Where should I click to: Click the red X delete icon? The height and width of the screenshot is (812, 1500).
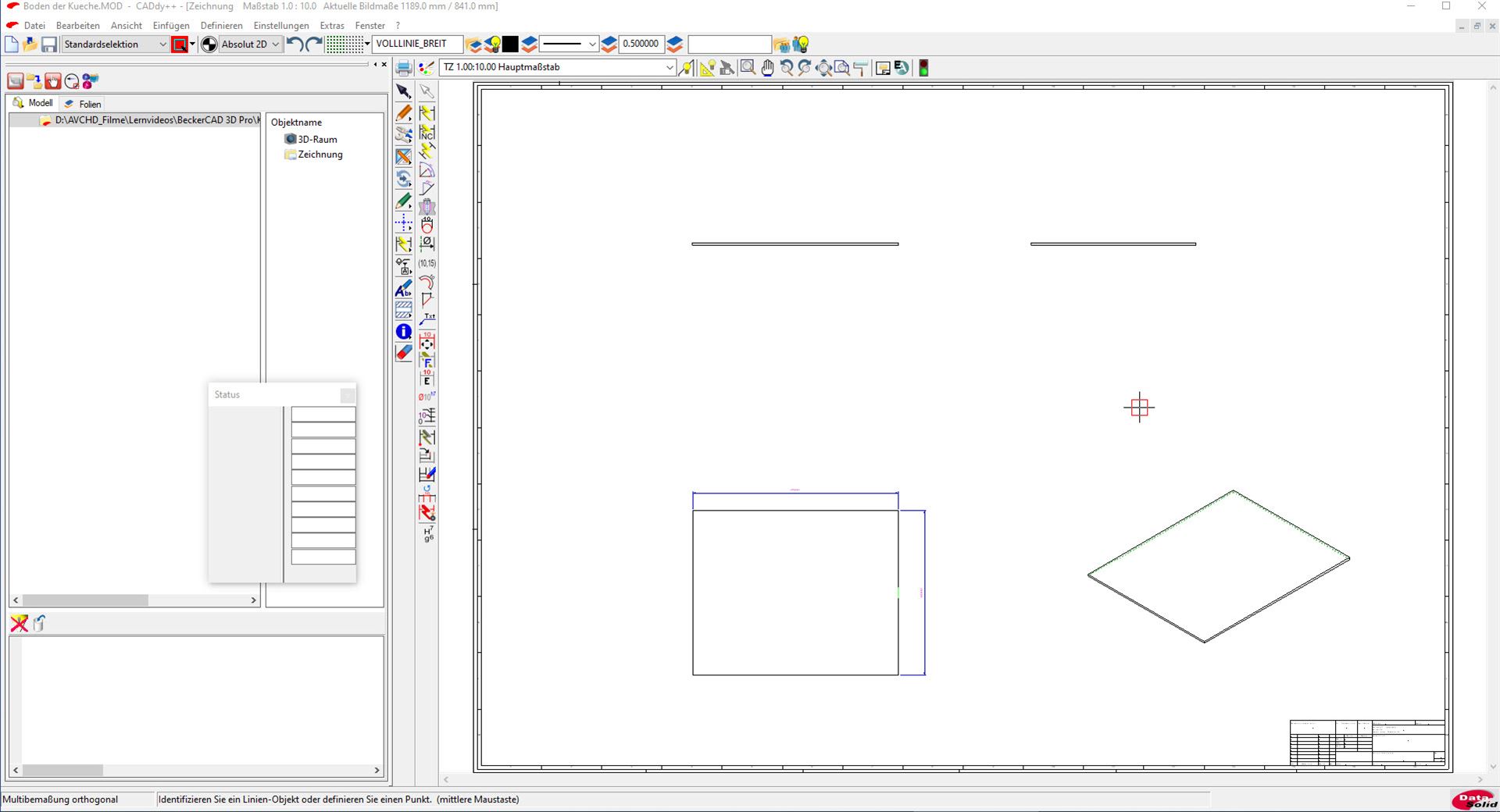click(19, 623)
